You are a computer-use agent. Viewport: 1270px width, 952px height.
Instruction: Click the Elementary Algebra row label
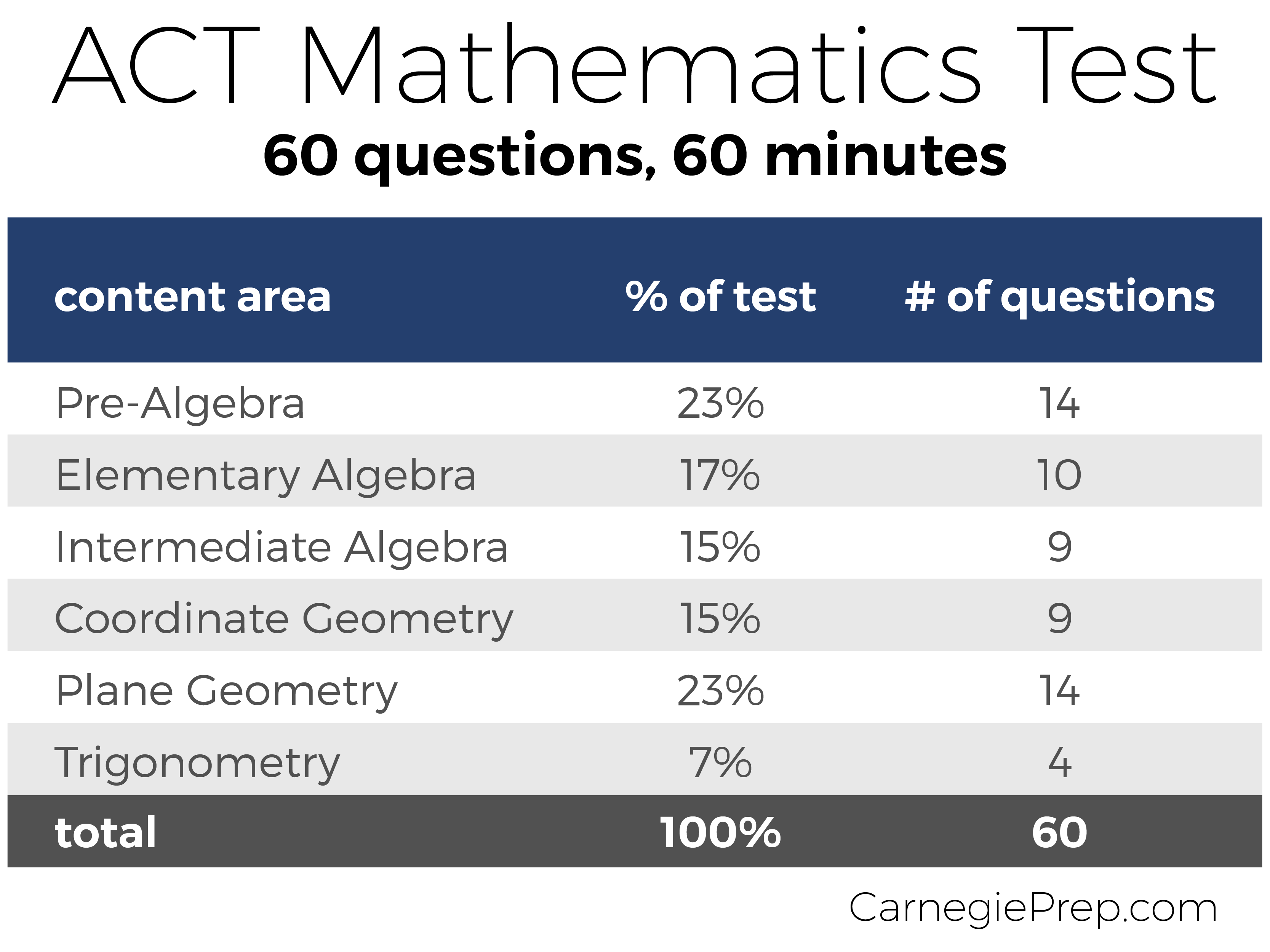point(266,476)
